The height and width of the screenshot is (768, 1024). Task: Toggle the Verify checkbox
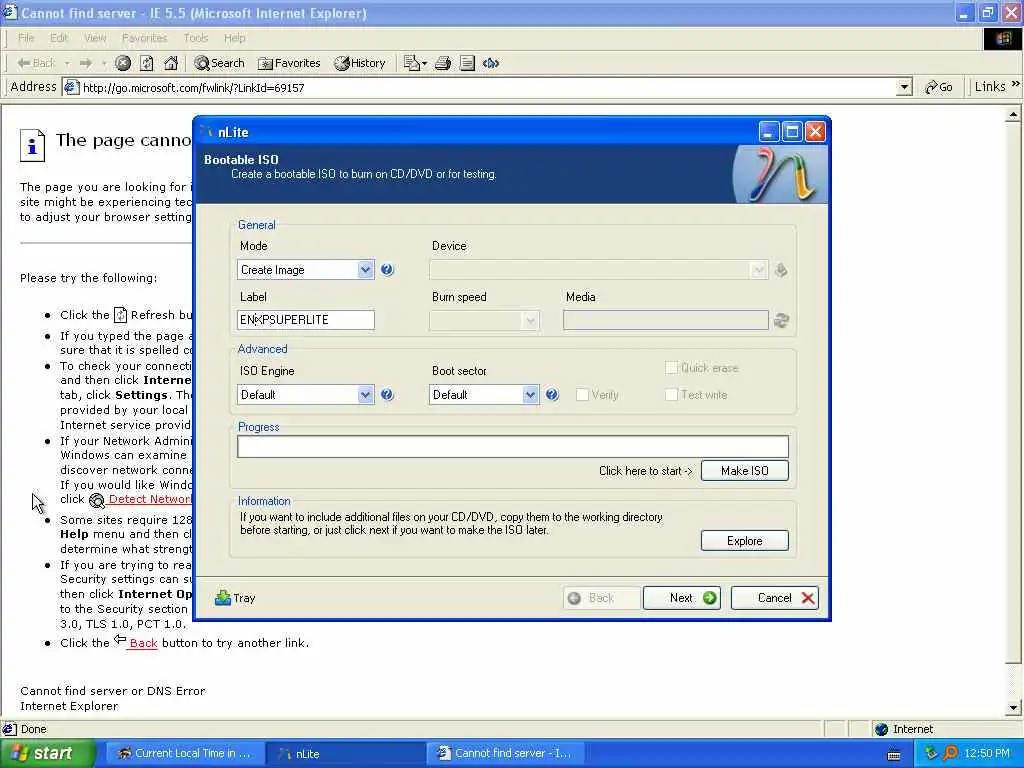[x=582, y=394]
